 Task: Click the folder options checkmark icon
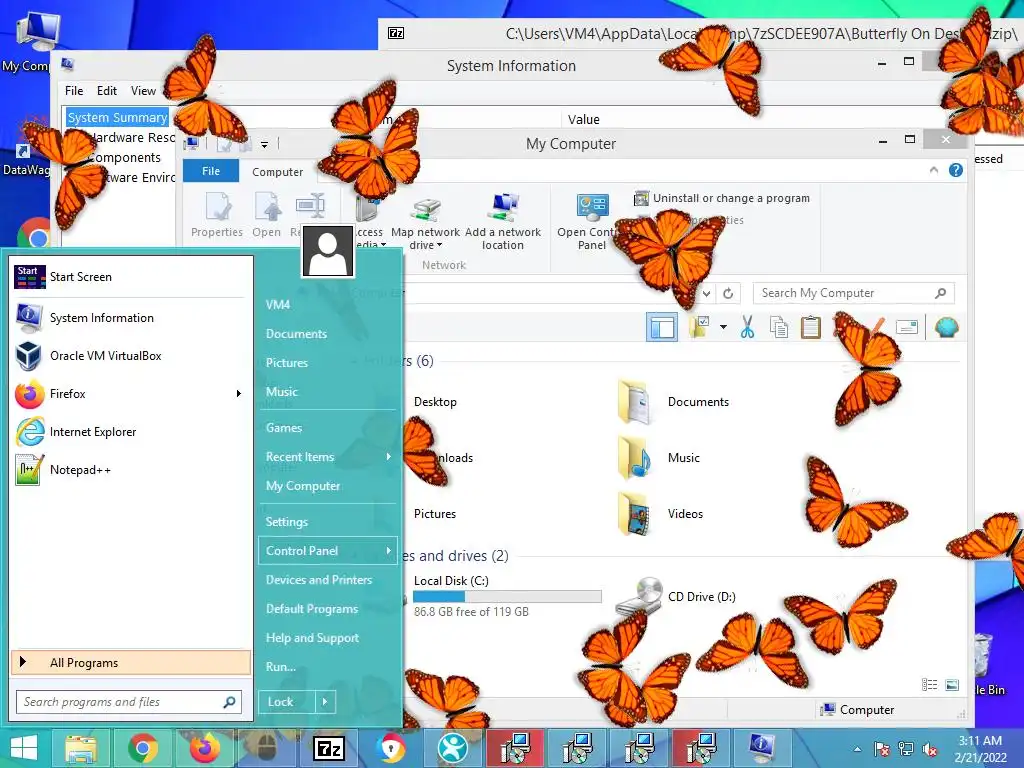699,327
